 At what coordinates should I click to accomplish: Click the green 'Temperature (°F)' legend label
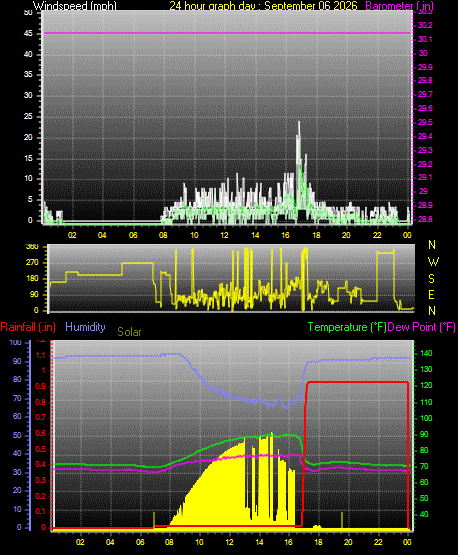tap(347, 327)
